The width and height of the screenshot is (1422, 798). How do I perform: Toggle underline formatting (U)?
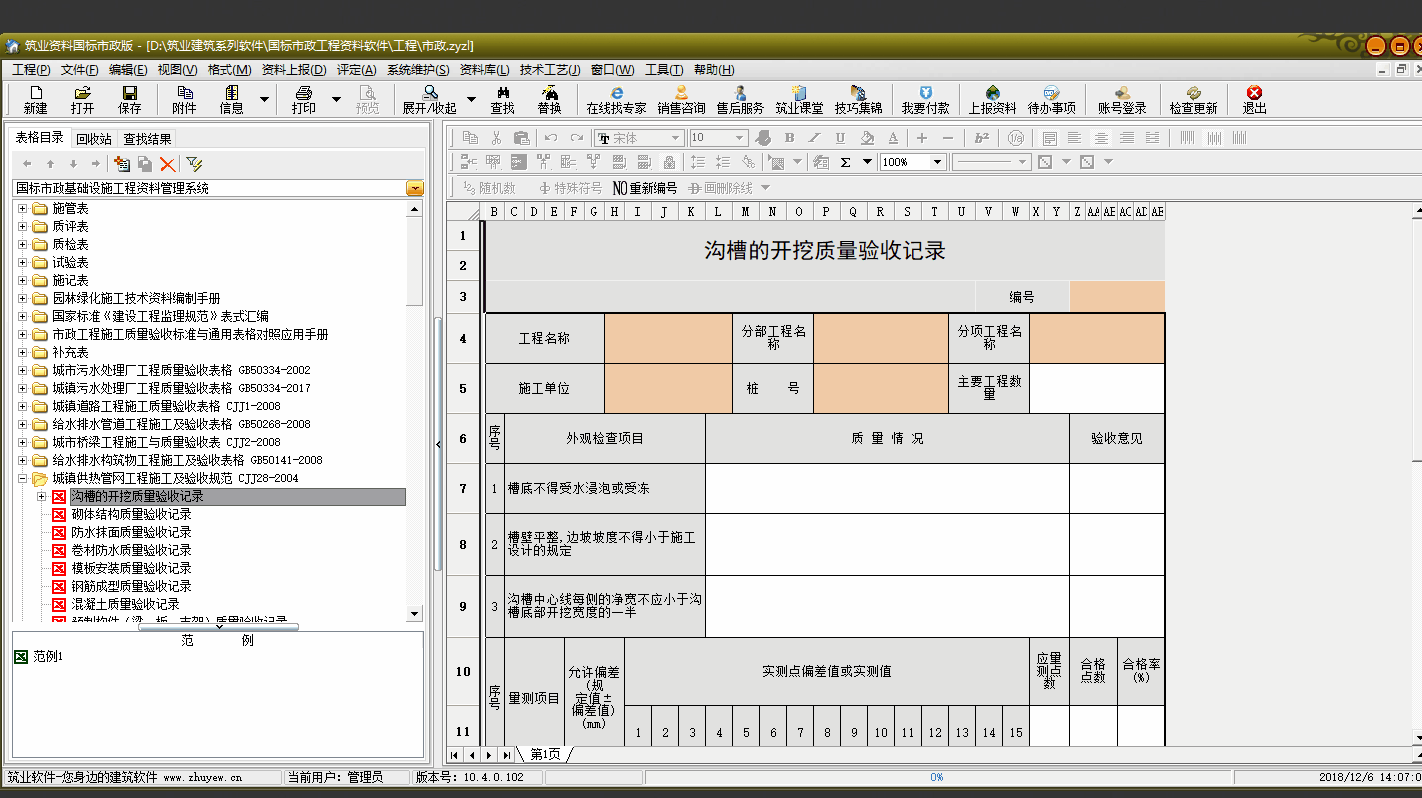(x=840, y=138)
